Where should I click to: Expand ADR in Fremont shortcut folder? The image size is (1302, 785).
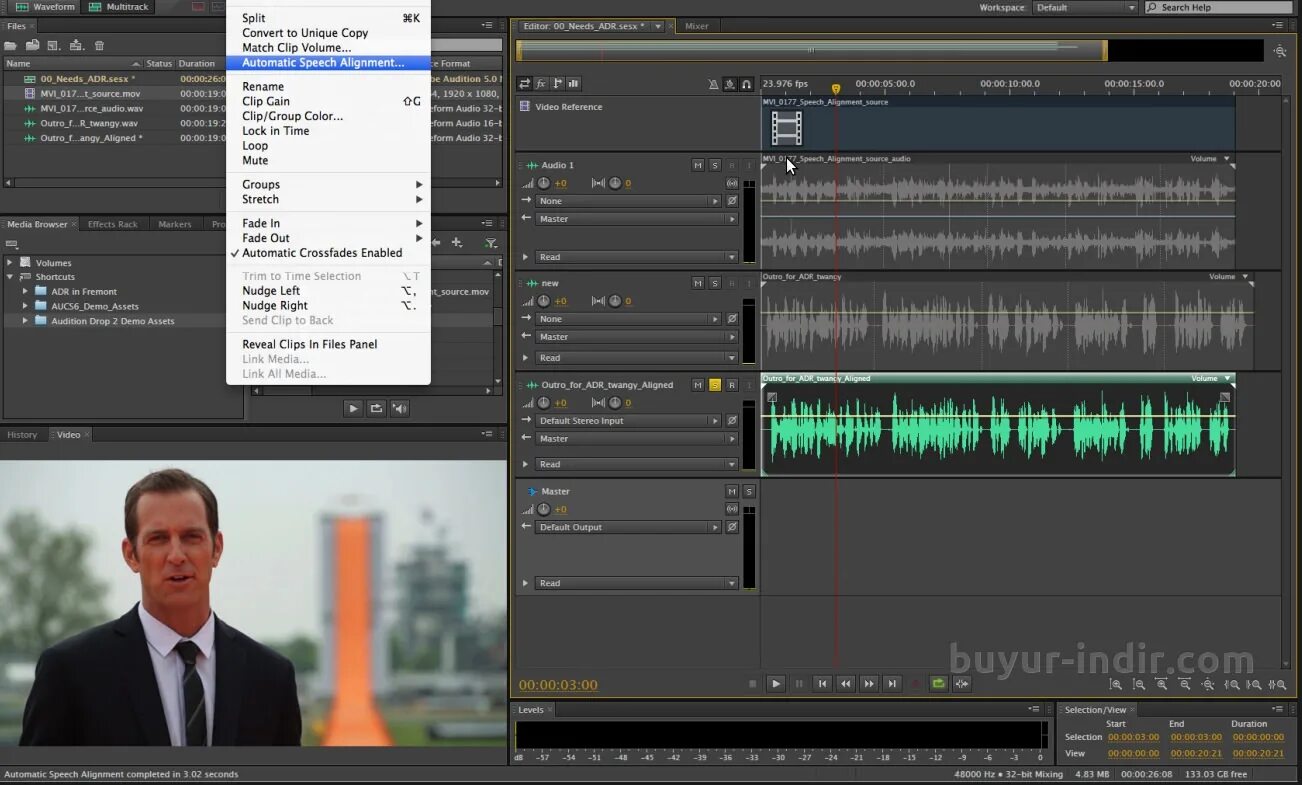coord(26,292)
